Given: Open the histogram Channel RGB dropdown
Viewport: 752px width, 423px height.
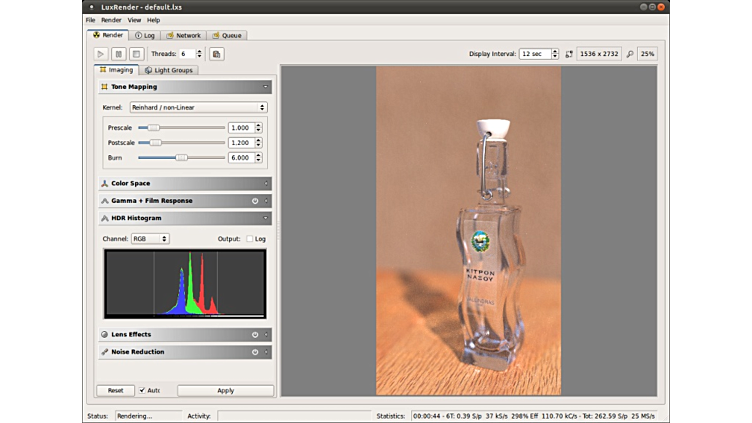Looking at the screenshot, I should point(150,239).
